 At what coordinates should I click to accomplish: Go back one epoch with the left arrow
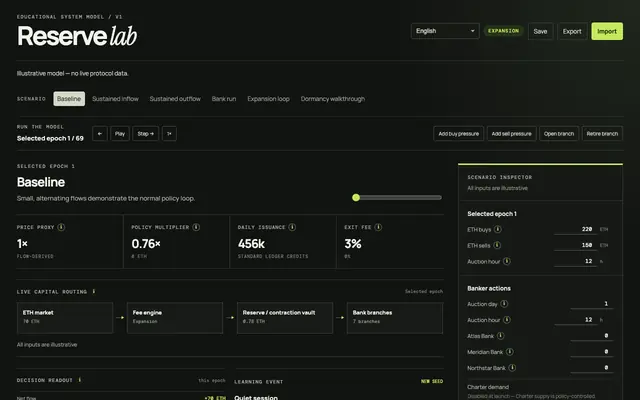click(100, 133)
